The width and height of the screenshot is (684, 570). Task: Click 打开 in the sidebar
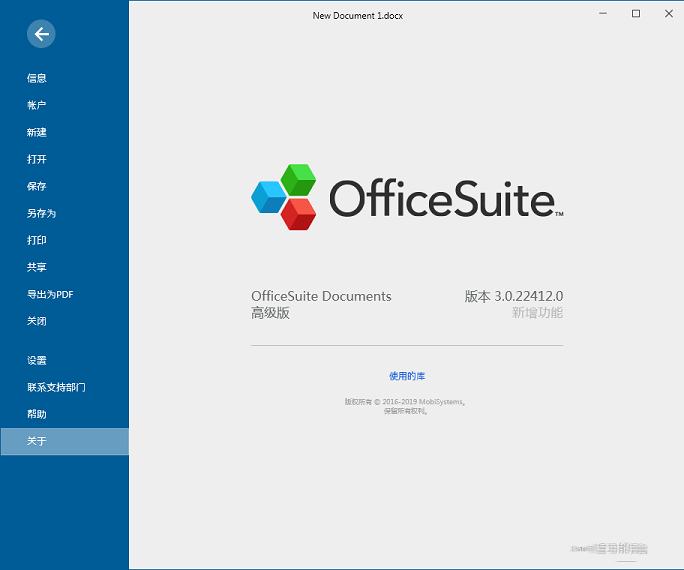[x=37, y=159]
